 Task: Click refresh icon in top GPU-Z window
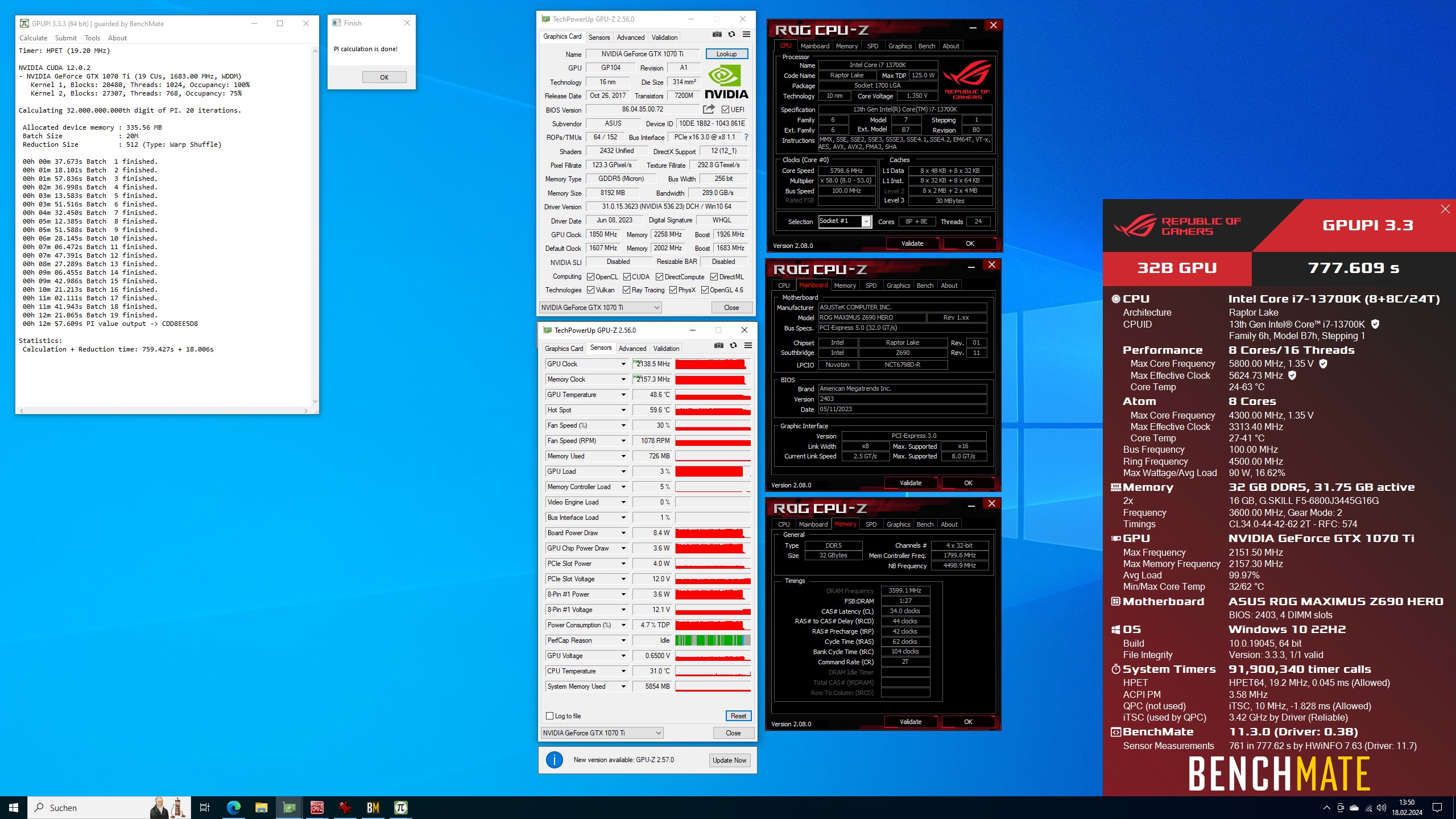pyautogui.click(x=732, y=35)
